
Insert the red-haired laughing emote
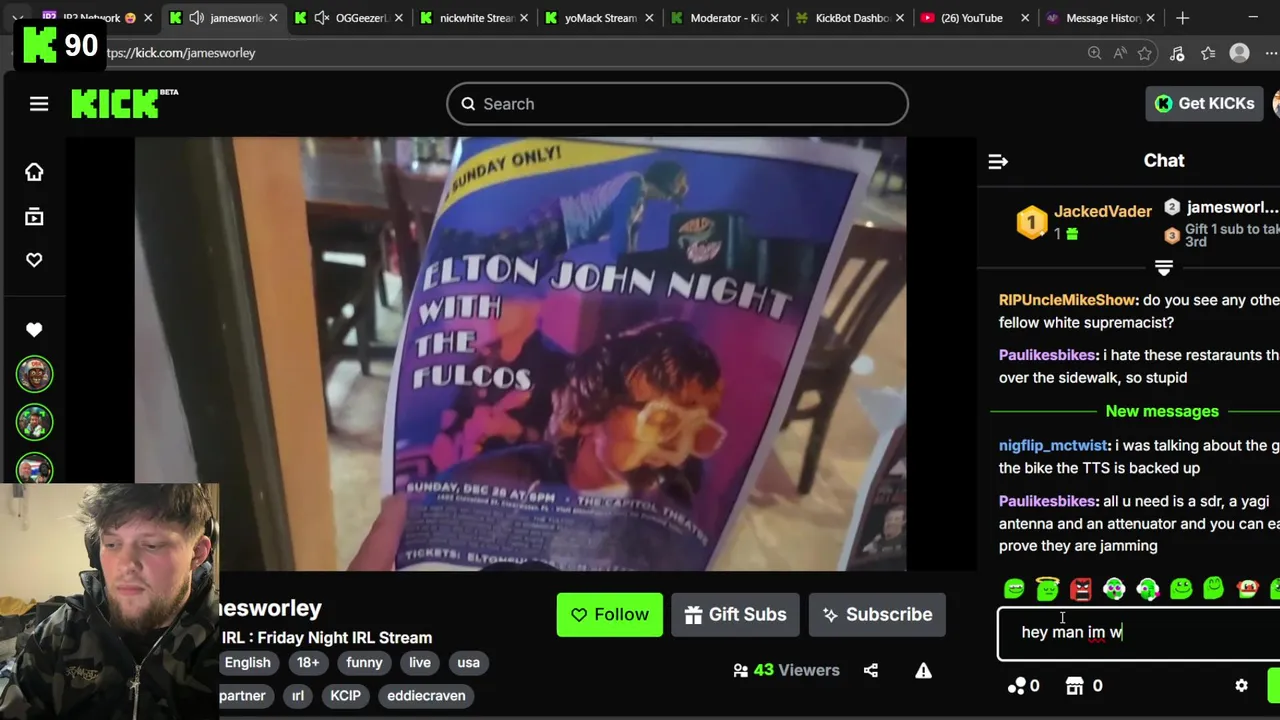1247,589
